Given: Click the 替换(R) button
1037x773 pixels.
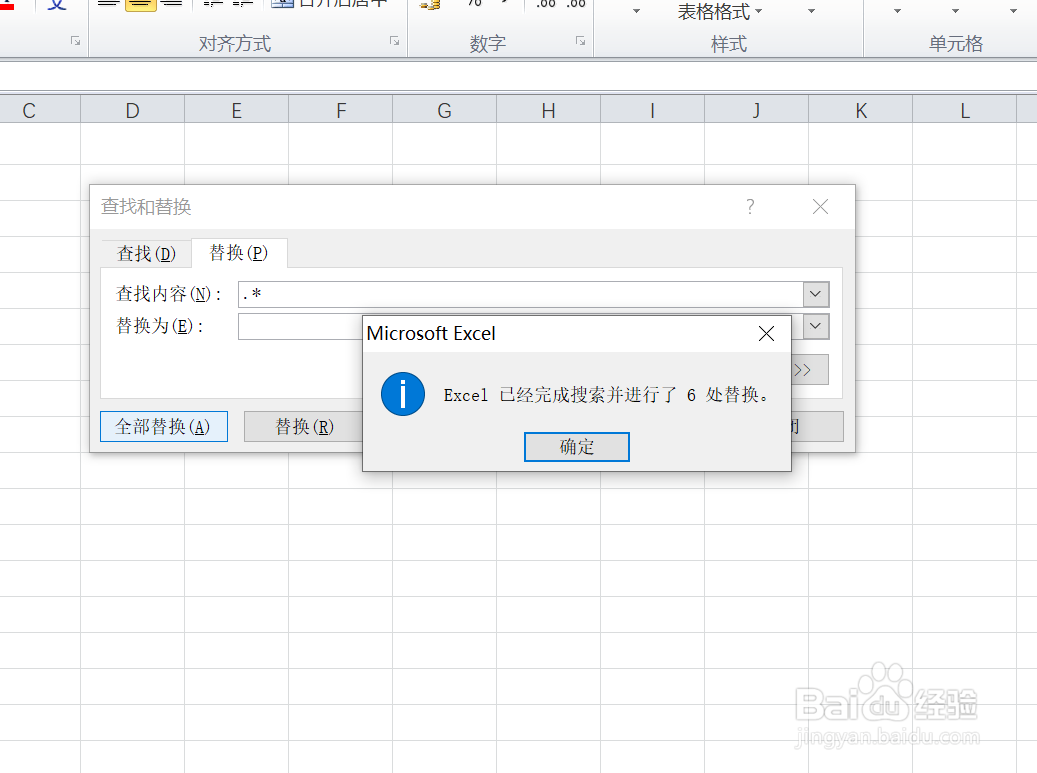Looking at the screenshot, I should point(304,427).
